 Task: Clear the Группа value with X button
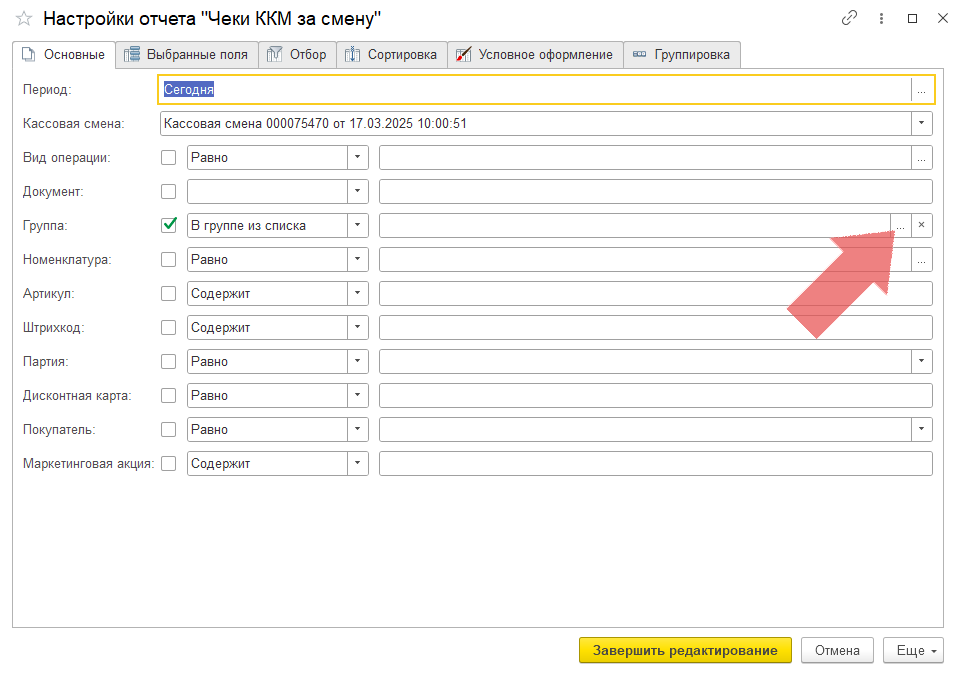click(x=921, y=226)
